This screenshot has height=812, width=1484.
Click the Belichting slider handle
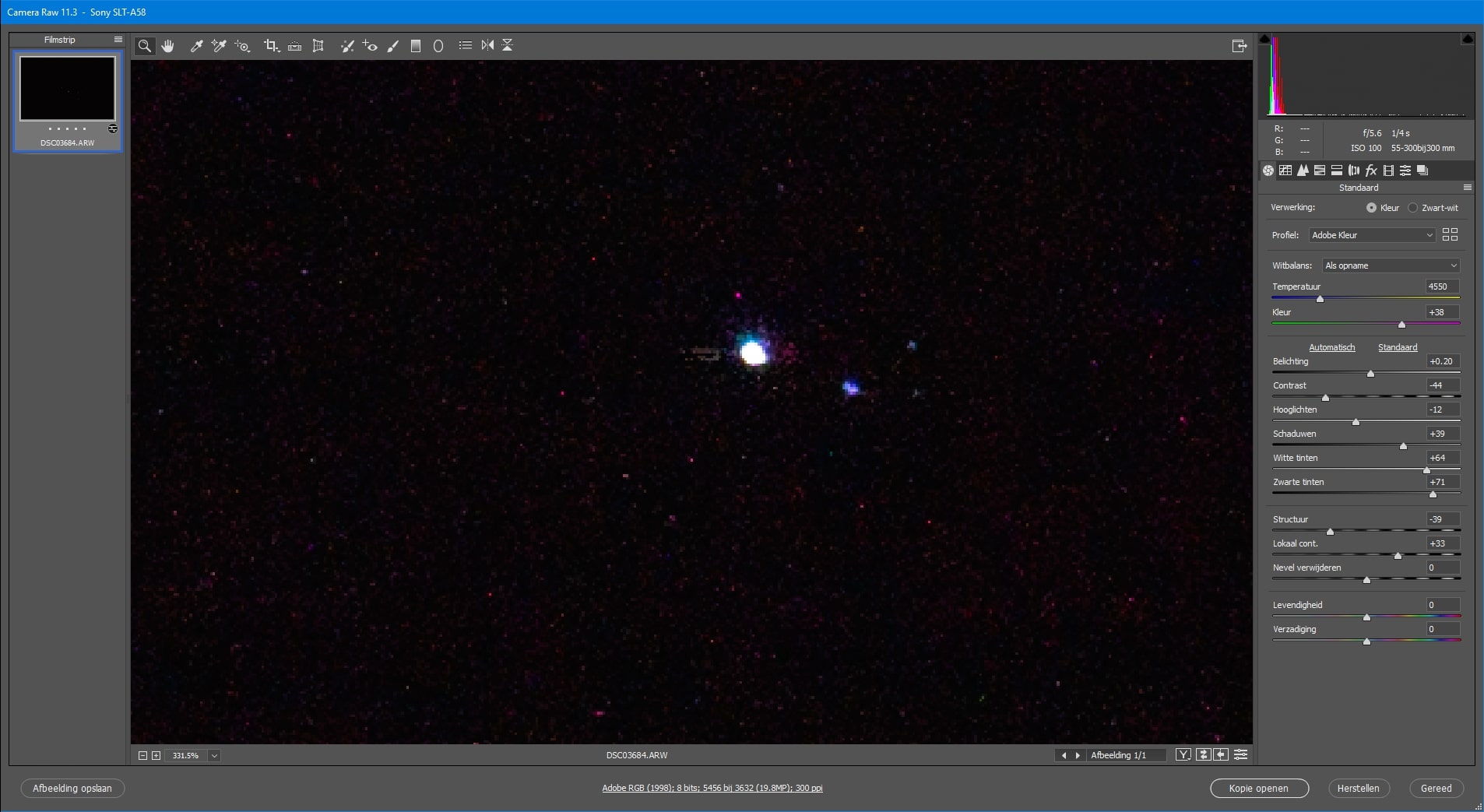[x=1370, y=374]
